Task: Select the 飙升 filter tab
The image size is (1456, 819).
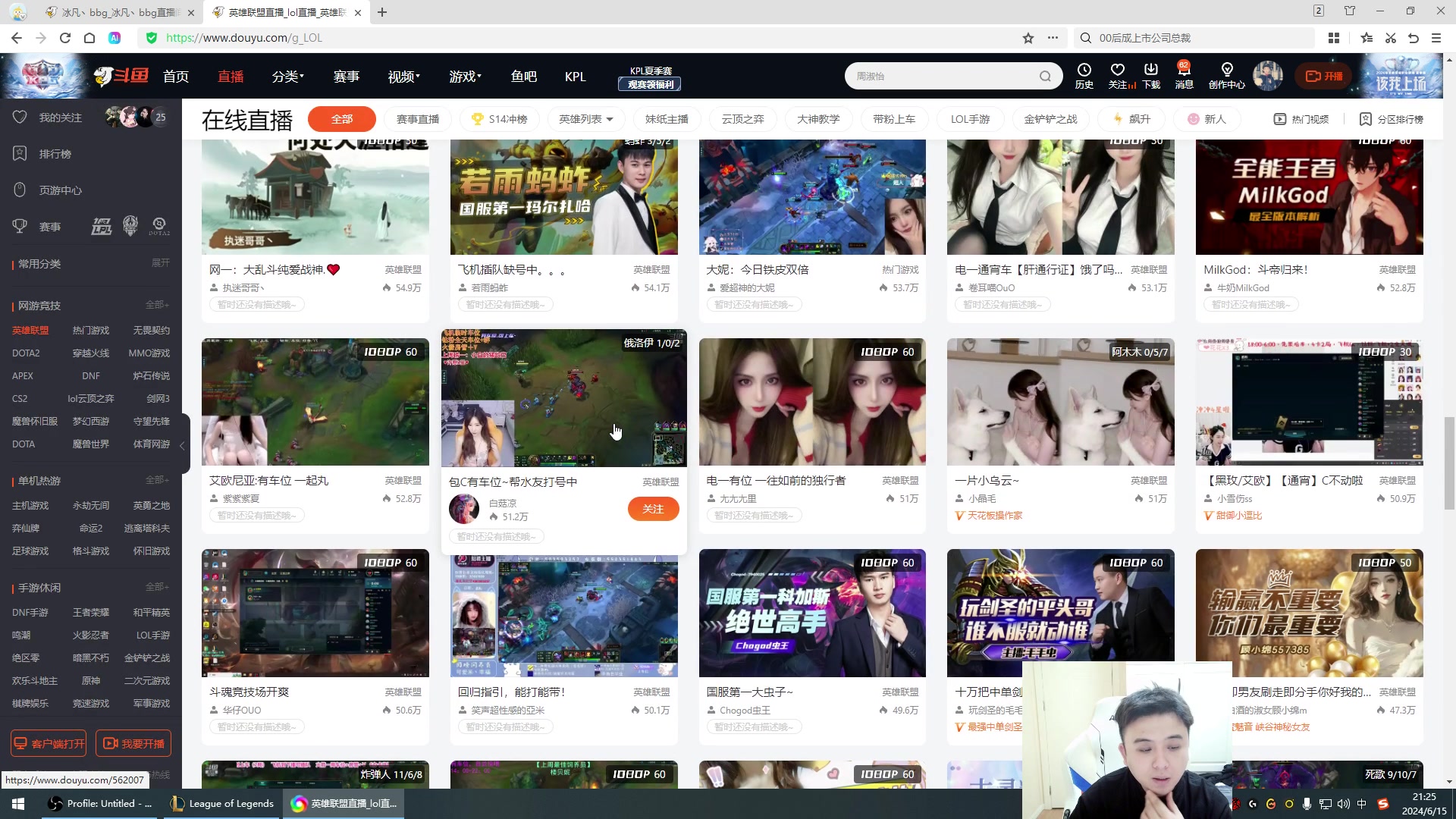Action: click(x=1131, y=119)
